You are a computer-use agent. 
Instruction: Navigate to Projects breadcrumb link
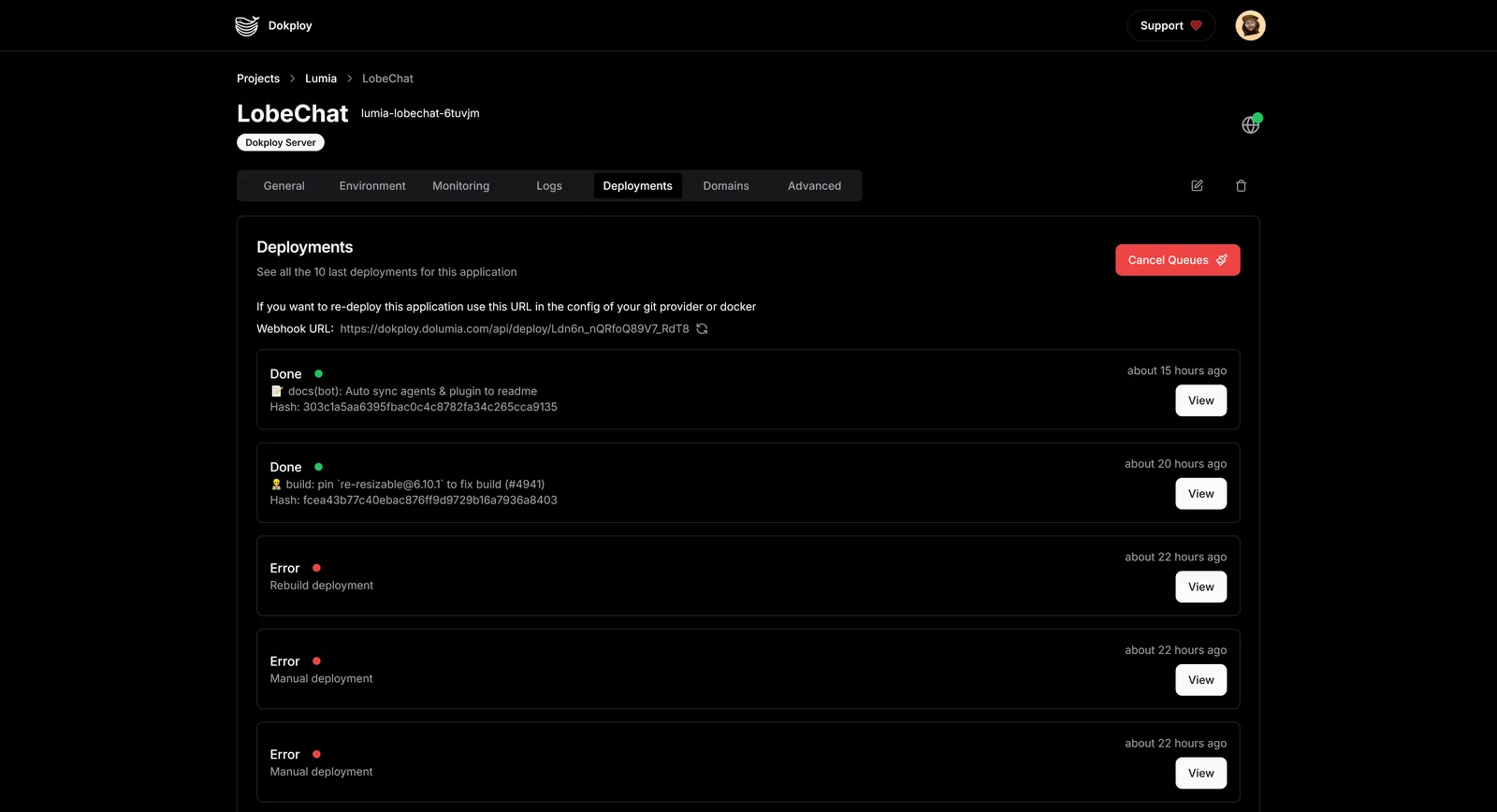(258, 79)
